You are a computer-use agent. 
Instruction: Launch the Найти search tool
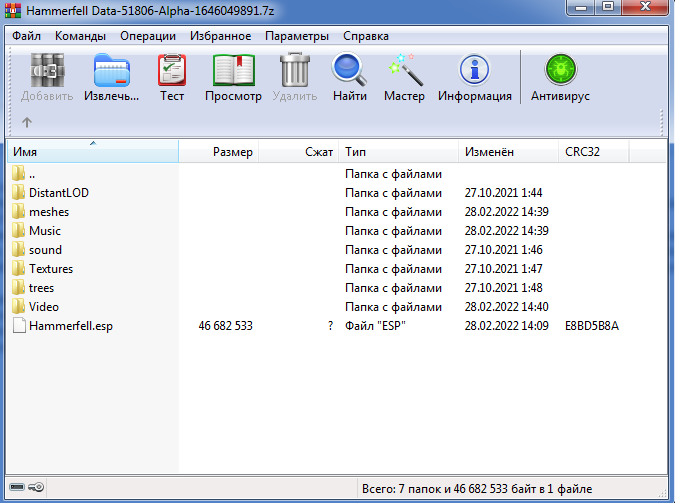pos(350,78)
